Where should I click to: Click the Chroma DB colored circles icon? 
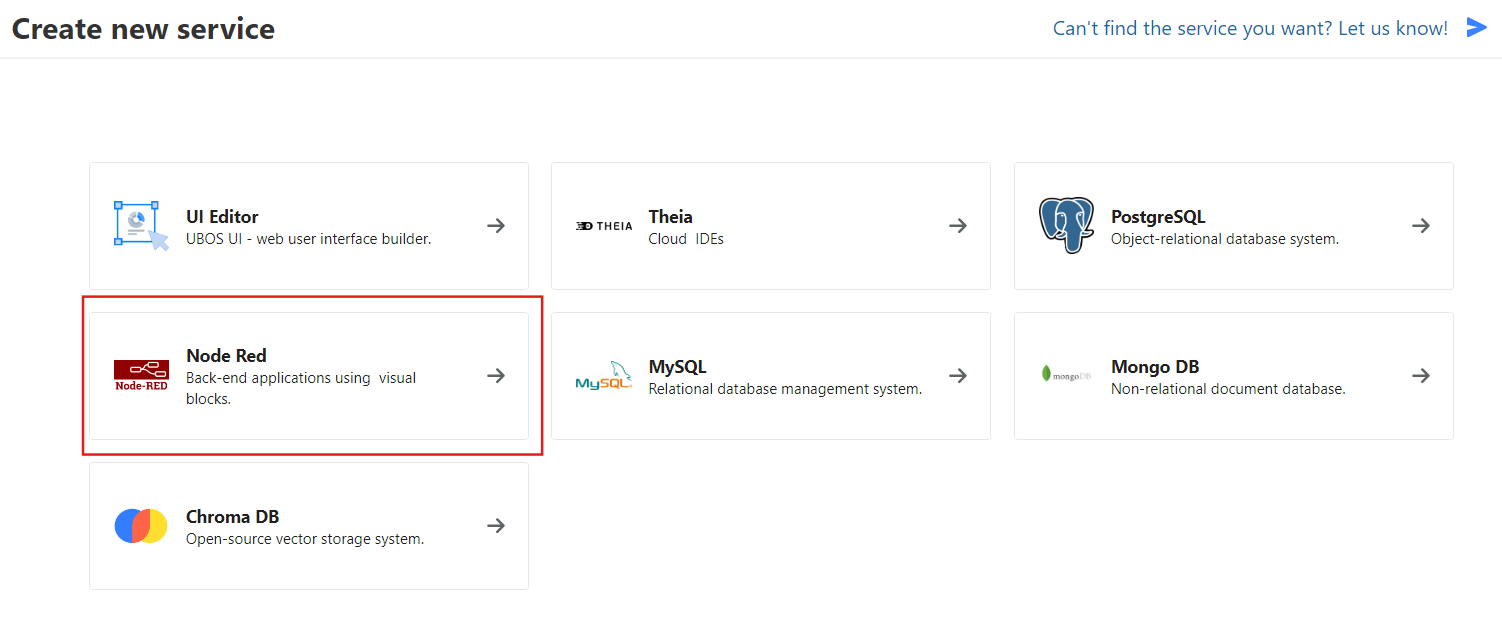(x=141, y=526)
